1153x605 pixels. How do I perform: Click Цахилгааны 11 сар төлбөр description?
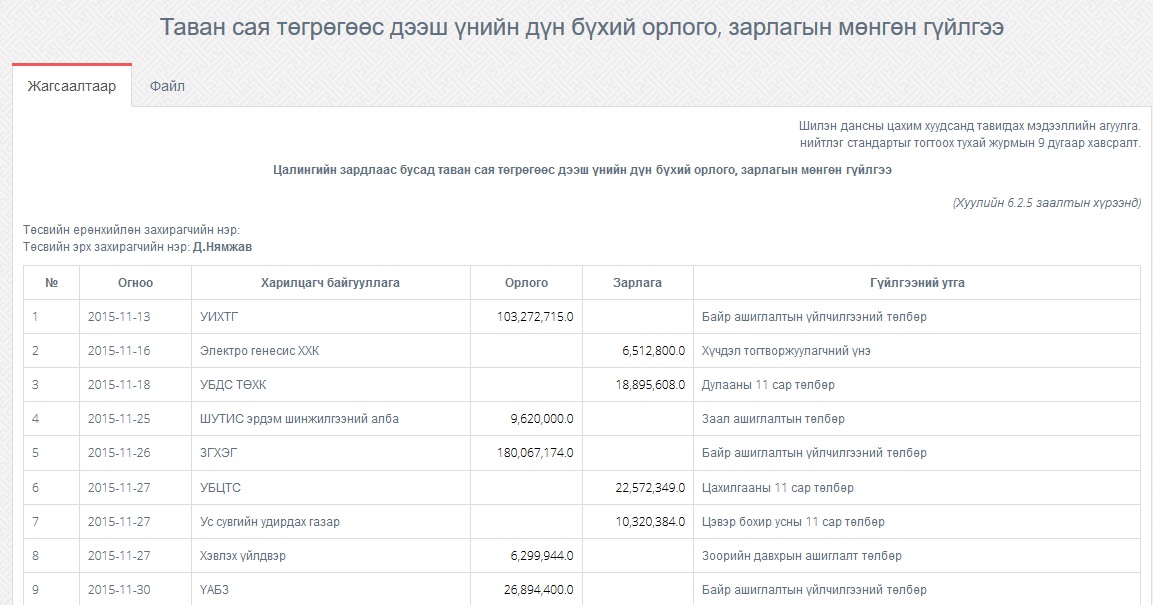click(x=778, y=487)
